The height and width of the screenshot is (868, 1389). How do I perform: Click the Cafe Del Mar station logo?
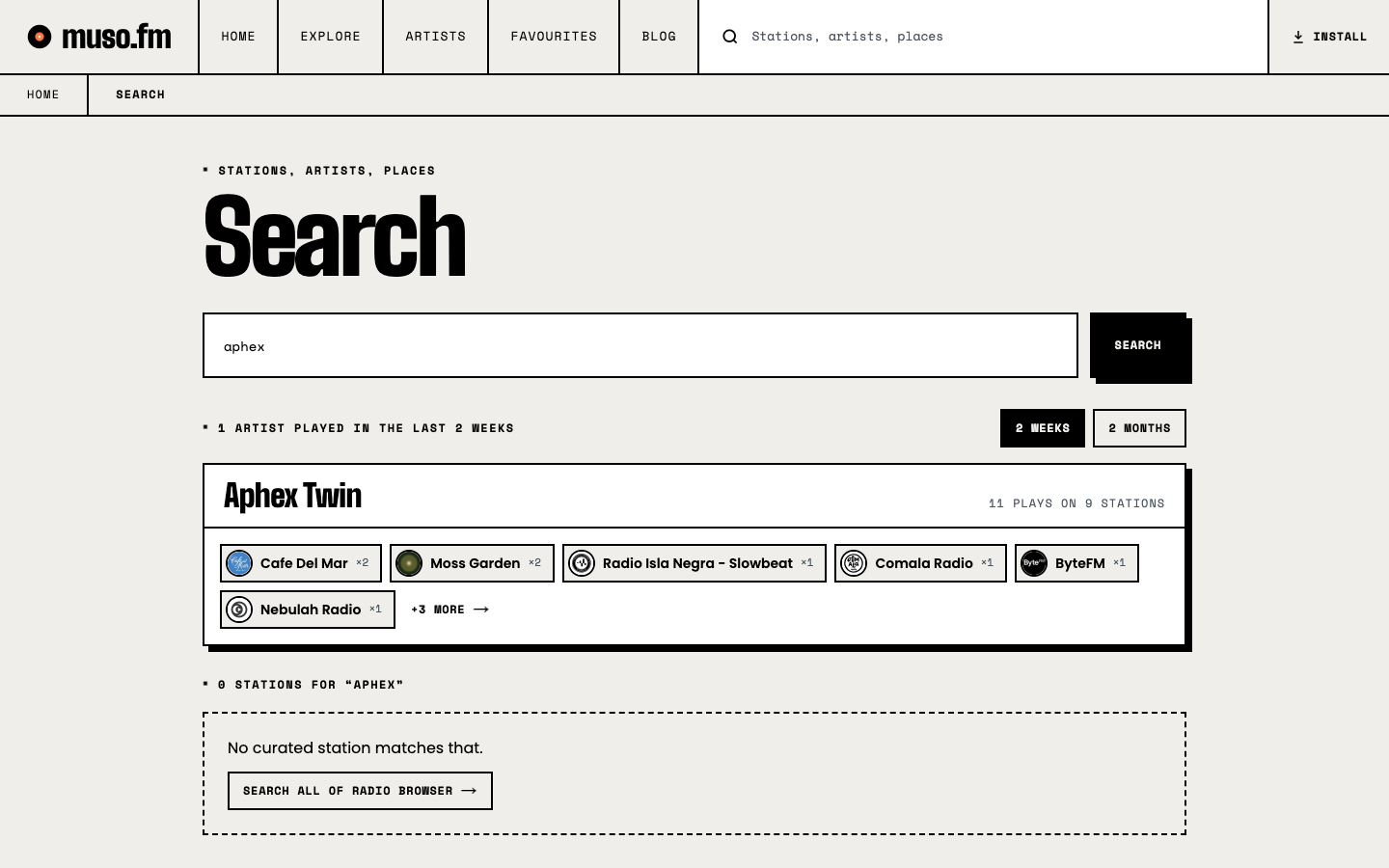239,563
